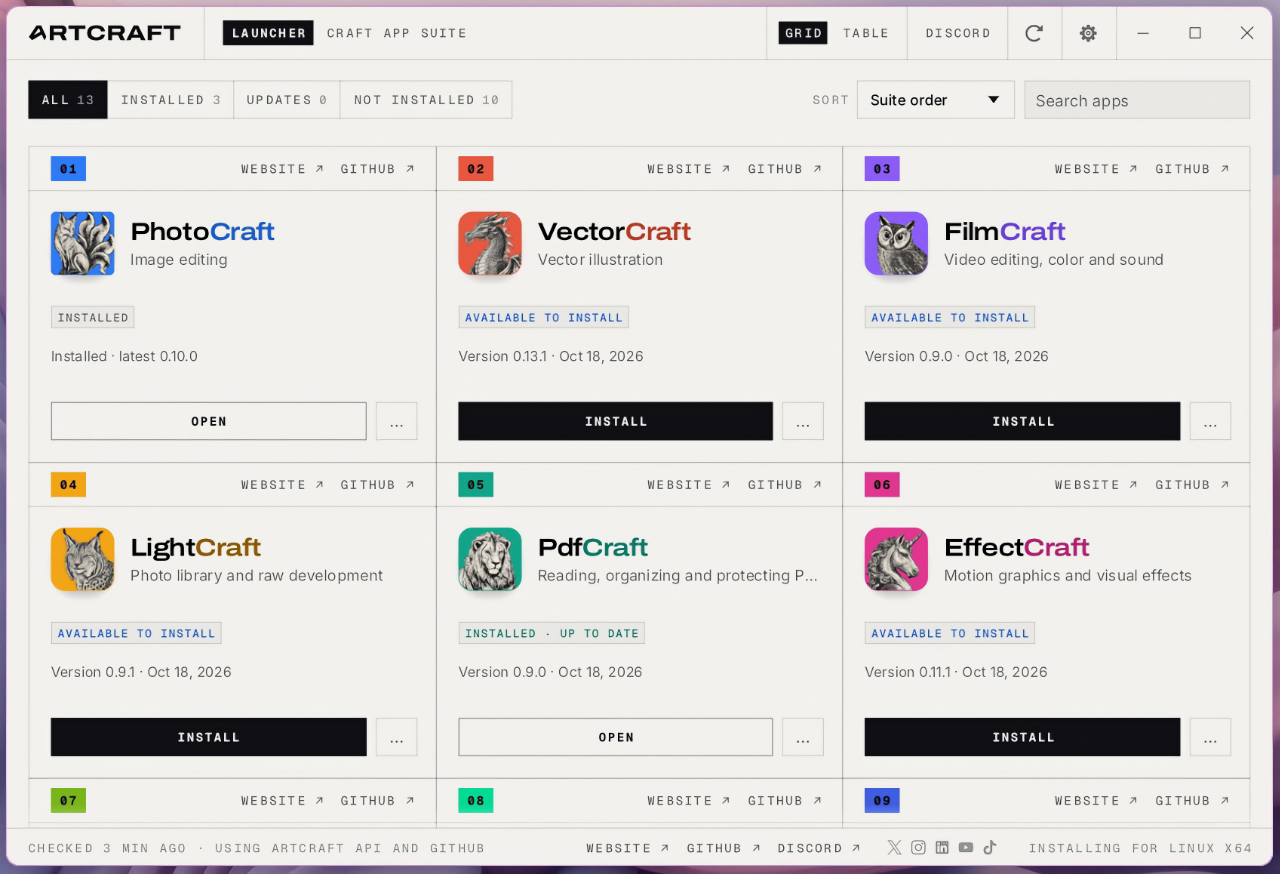Open launcher settings gear

[1088, 33]
